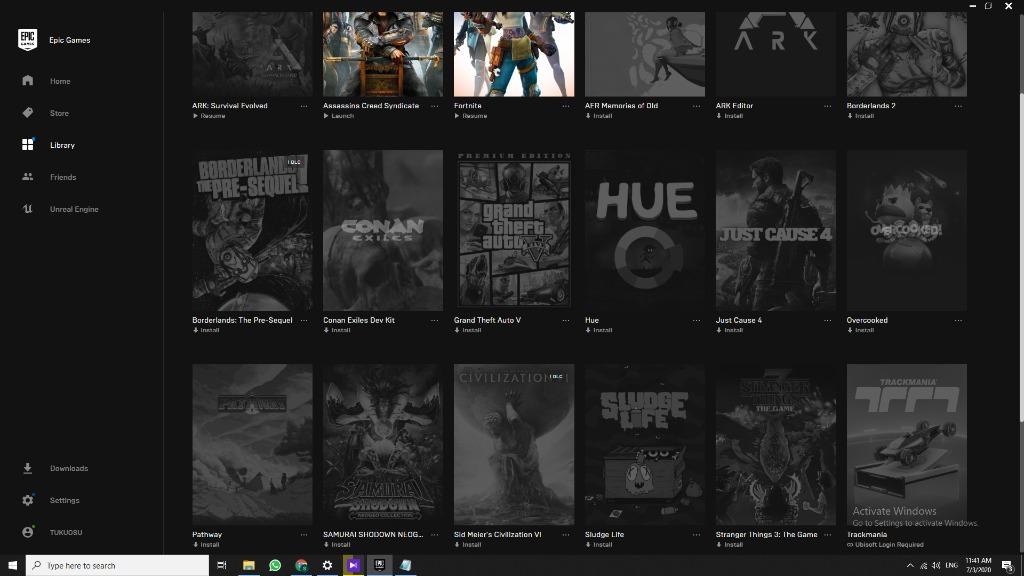Viewport: 1024px width, 576px height.
Task: Install Overcooked
Action: pos(861,330)
